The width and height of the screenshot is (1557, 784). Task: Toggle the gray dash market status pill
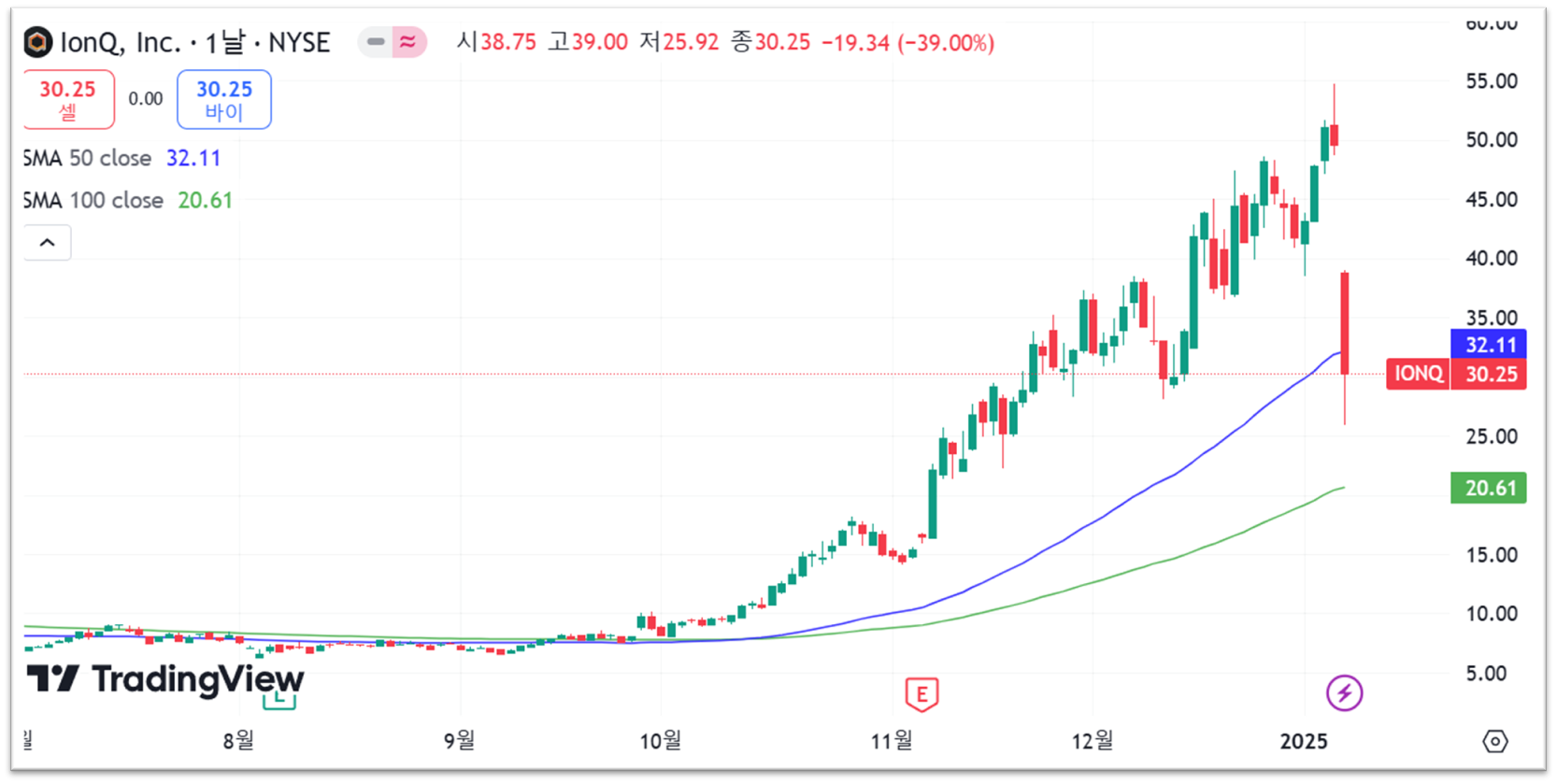376,42
